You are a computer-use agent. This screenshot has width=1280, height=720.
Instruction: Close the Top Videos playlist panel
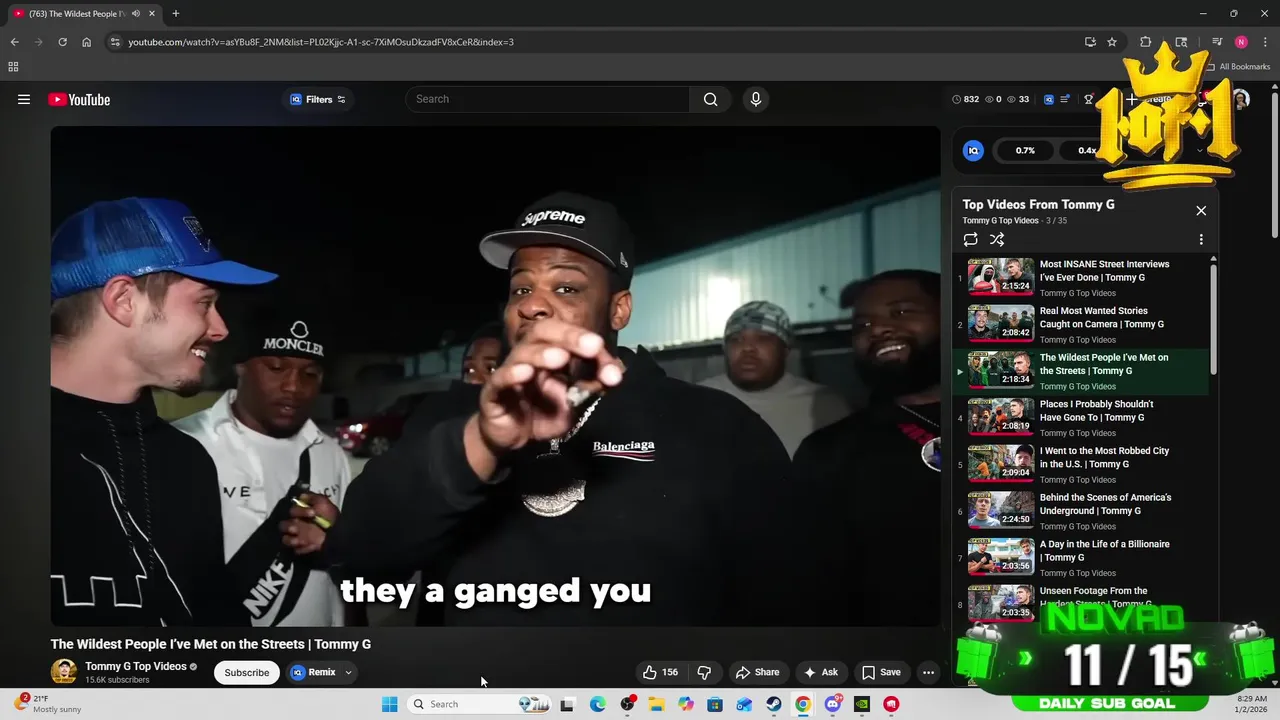pos(1201,210)
